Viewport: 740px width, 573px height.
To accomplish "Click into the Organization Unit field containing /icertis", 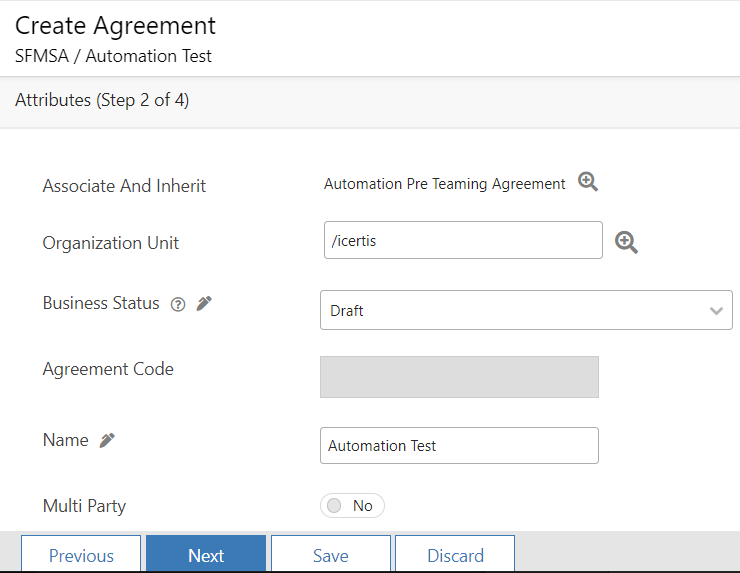I will 462,240.
